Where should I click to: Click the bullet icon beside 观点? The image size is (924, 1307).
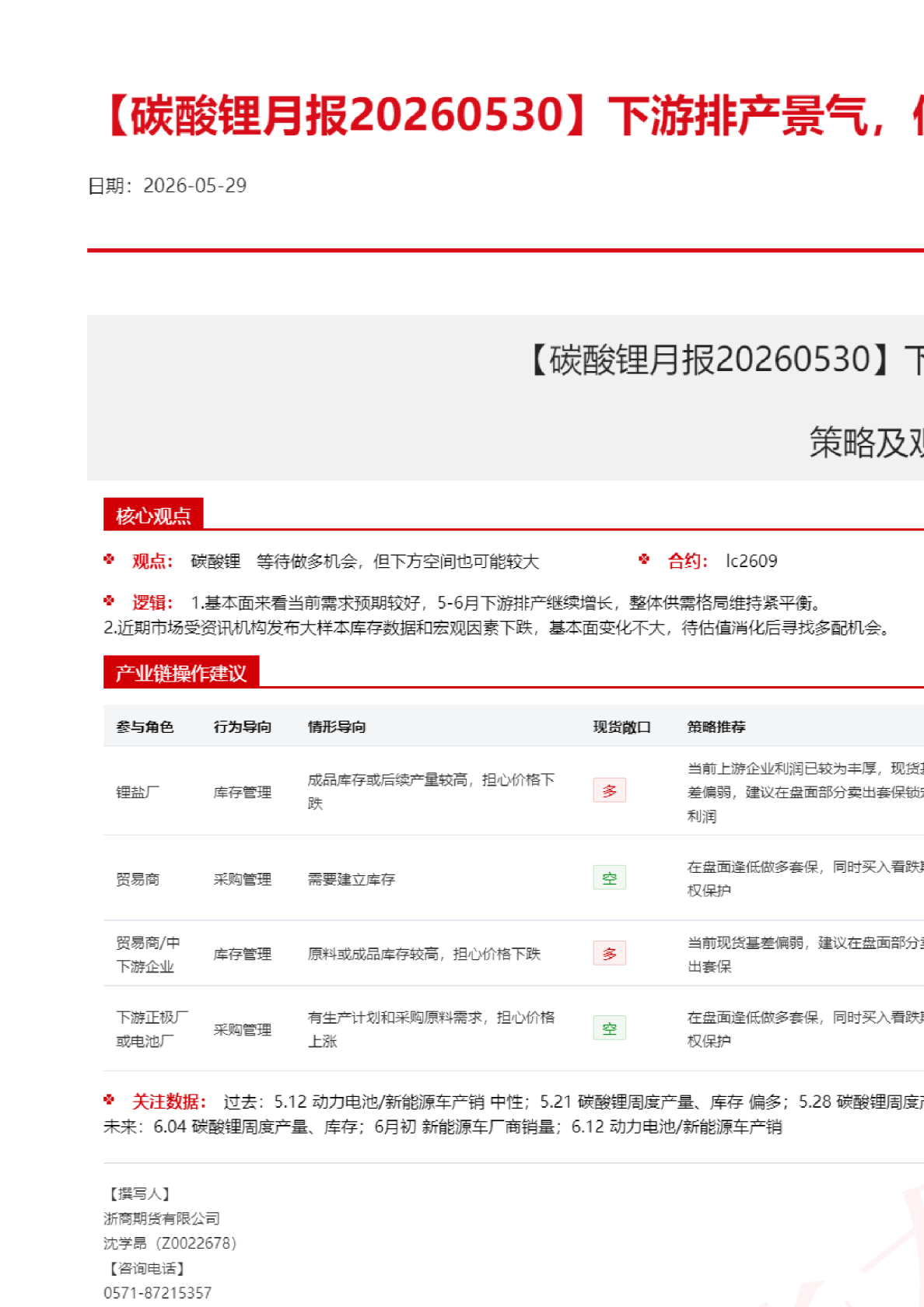[x=109, y=559]
